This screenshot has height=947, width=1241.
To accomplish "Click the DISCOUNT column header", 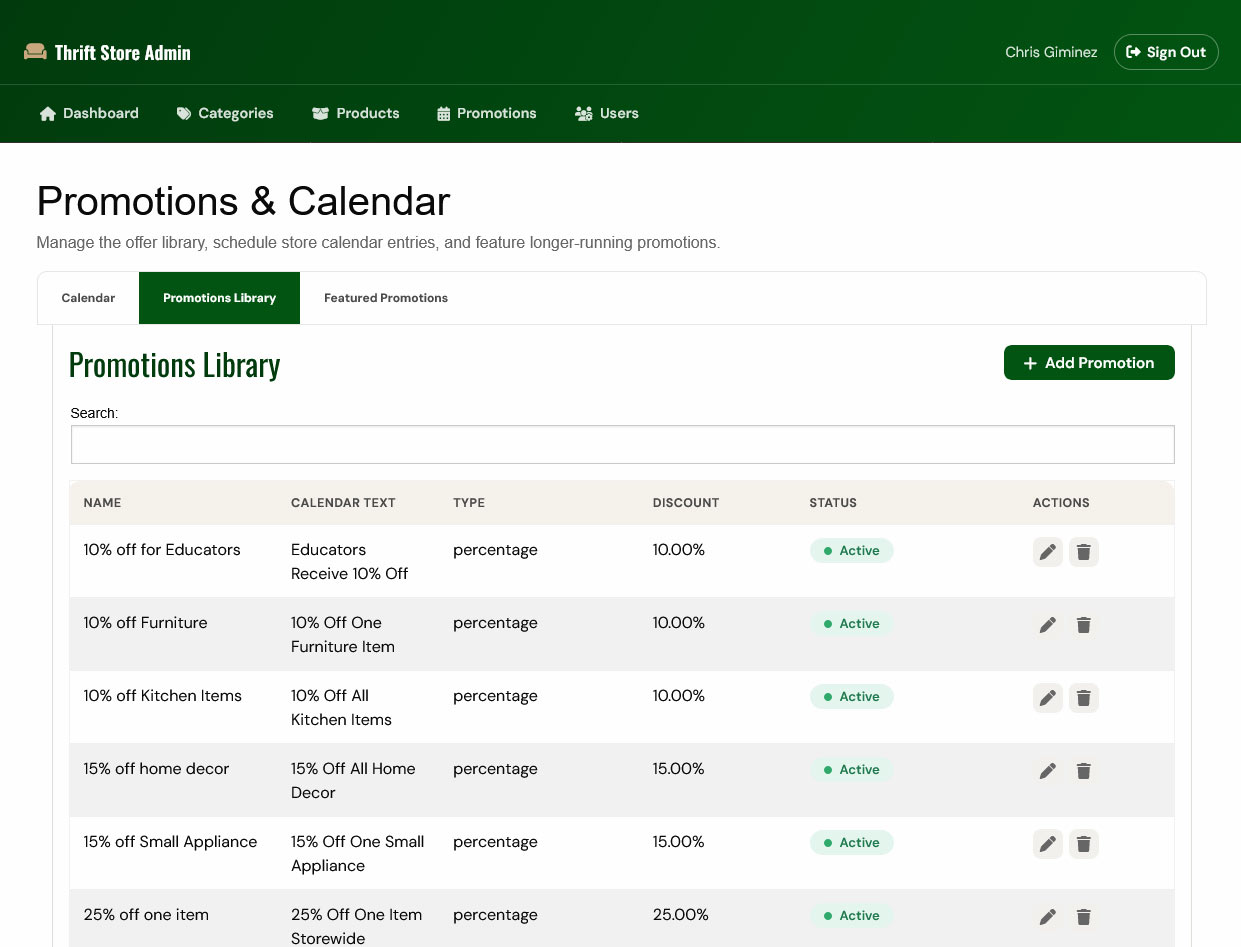I will [x=686, y=503].
